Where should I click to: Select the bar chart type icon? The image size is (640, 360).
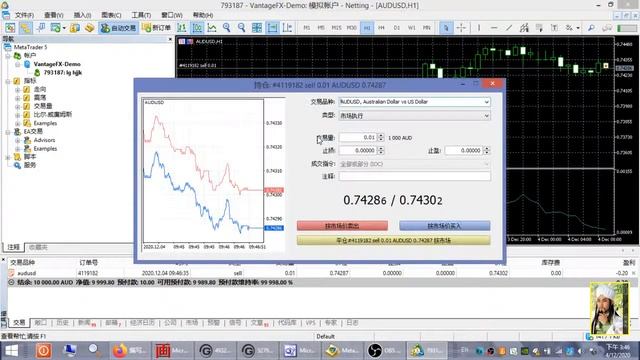tap(182, 28)
